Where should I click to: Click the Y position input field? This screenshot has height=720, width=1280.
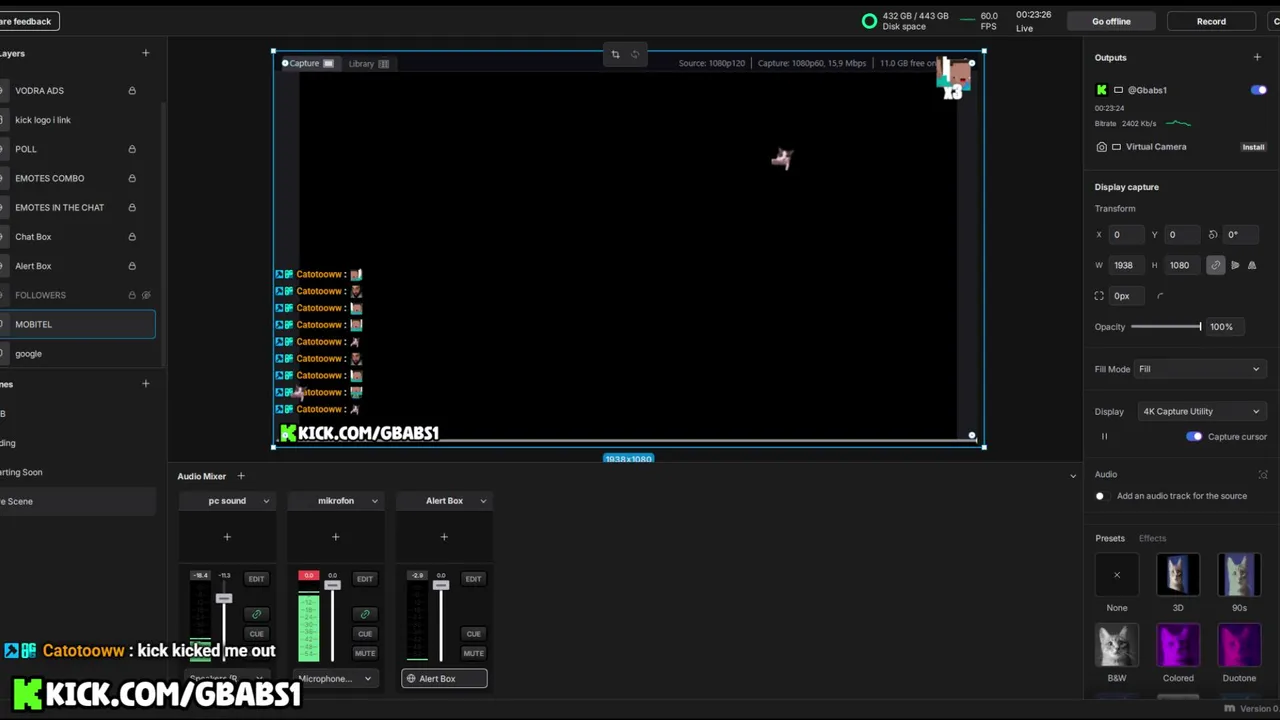(1182, 235)
